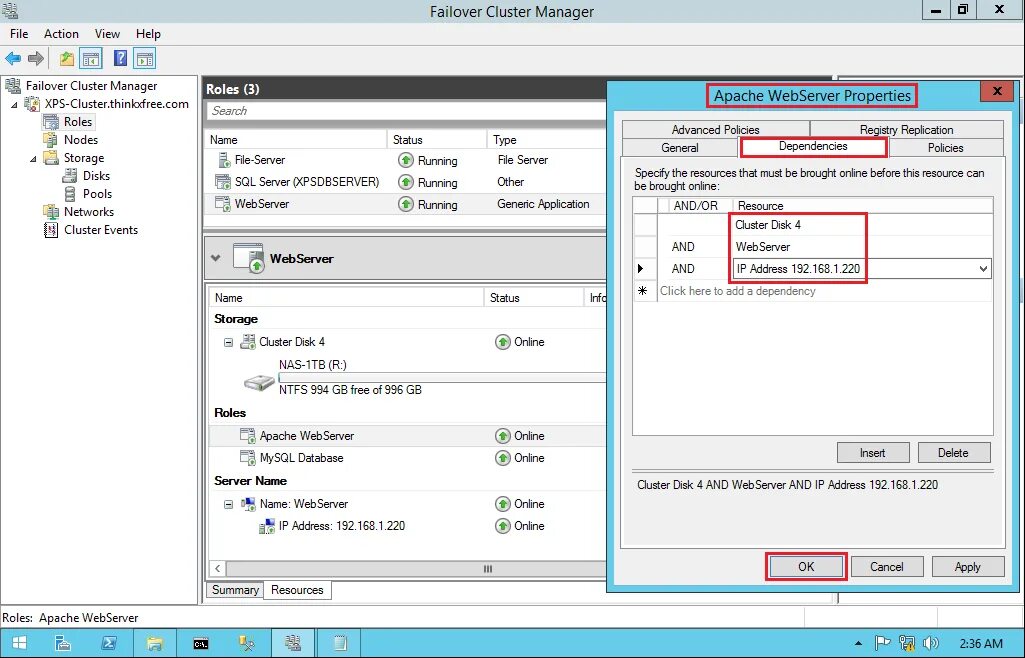Click the large WebServer header icon

(248, 258)
